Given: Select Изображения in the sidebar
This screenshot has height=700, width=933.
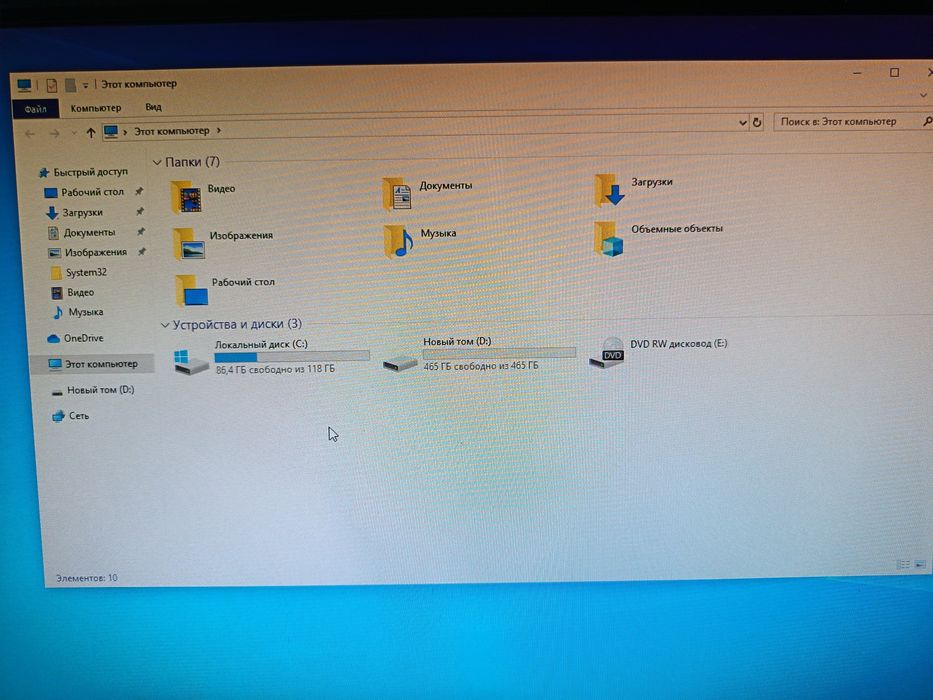Looking at the screenshot, I should pyautogui.click(x=95, y=252).
